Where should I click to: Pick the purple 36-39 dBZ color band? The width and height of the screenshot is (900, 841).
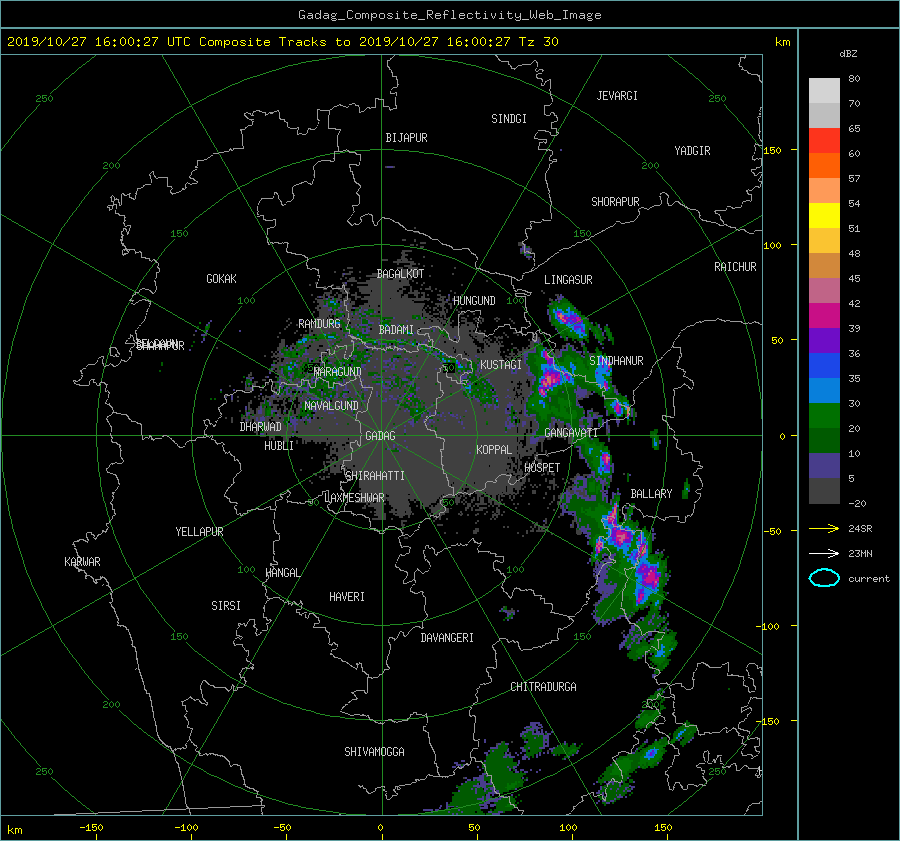(x=824, y=340)
